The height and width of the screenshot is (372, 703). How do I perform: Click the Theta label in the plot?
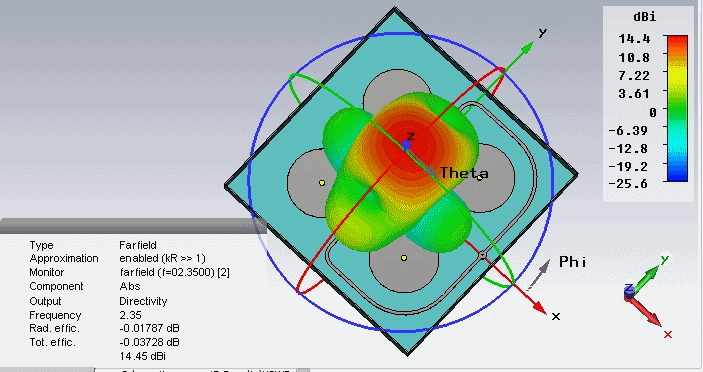click(464, 173)
